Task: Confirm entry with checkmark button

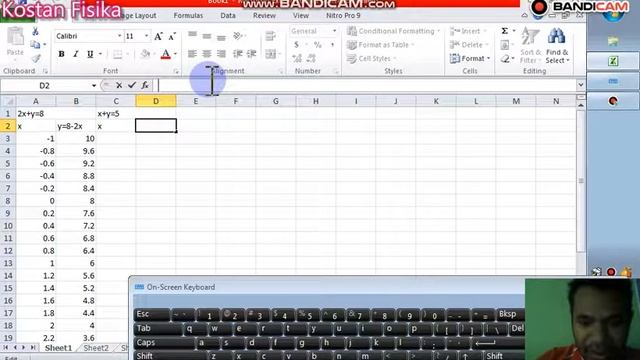Action: (x=131, y=85)
